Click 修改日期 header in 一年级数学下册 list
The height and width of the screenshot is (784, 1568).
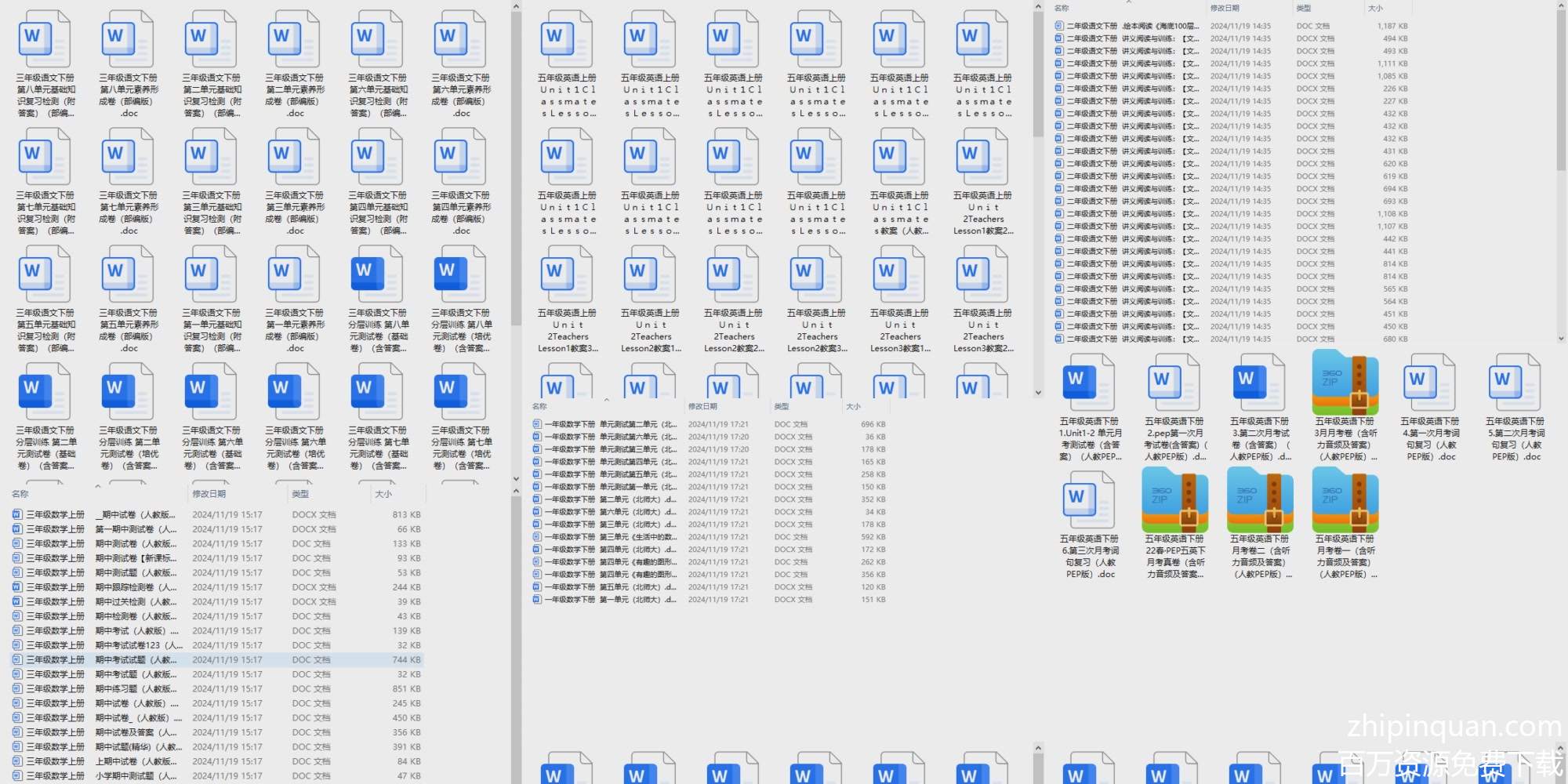tap(702, 406)
